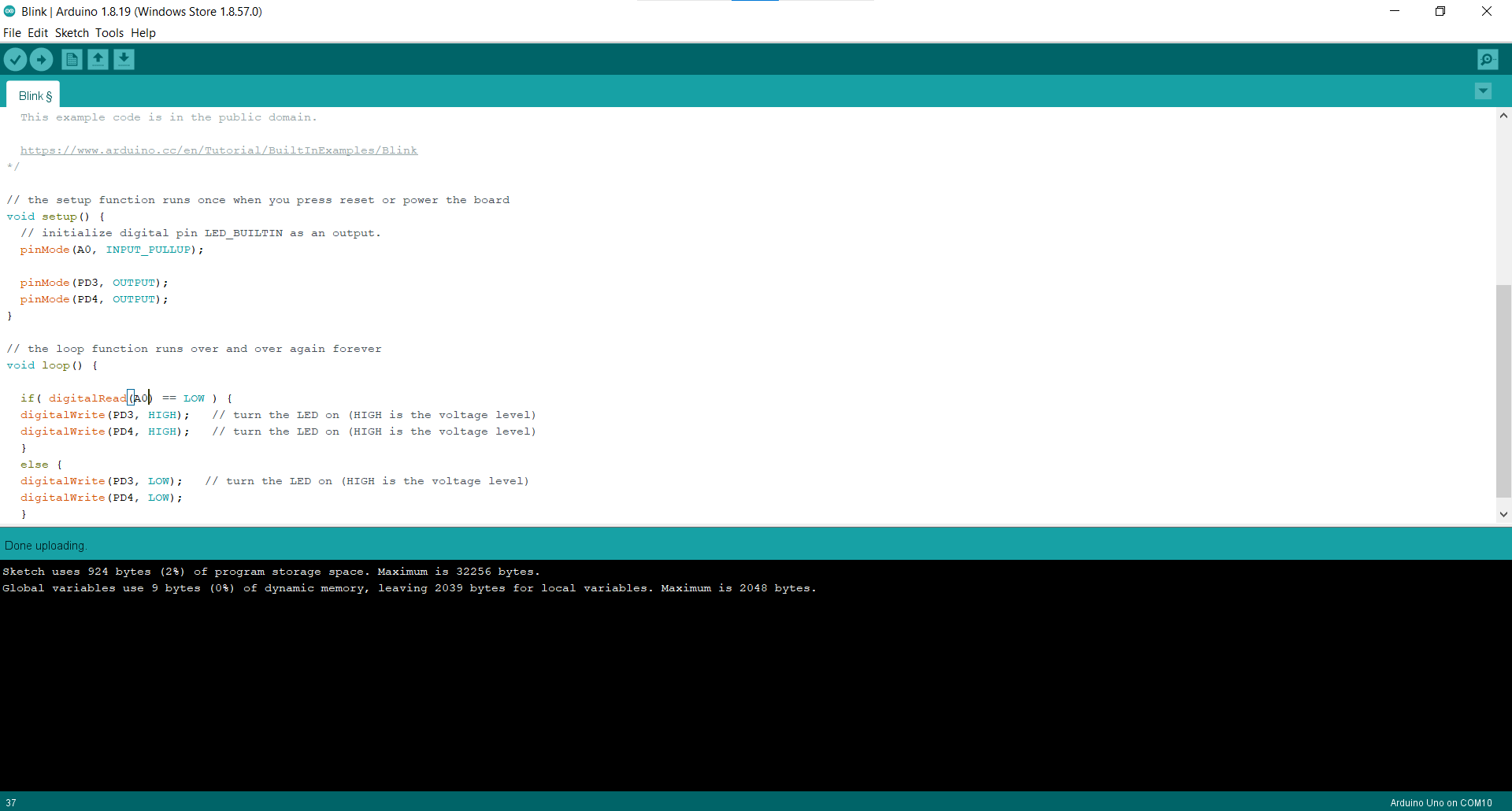
Task: Open the arduino.cc Blink tutorial link
Action: (219, 150)
